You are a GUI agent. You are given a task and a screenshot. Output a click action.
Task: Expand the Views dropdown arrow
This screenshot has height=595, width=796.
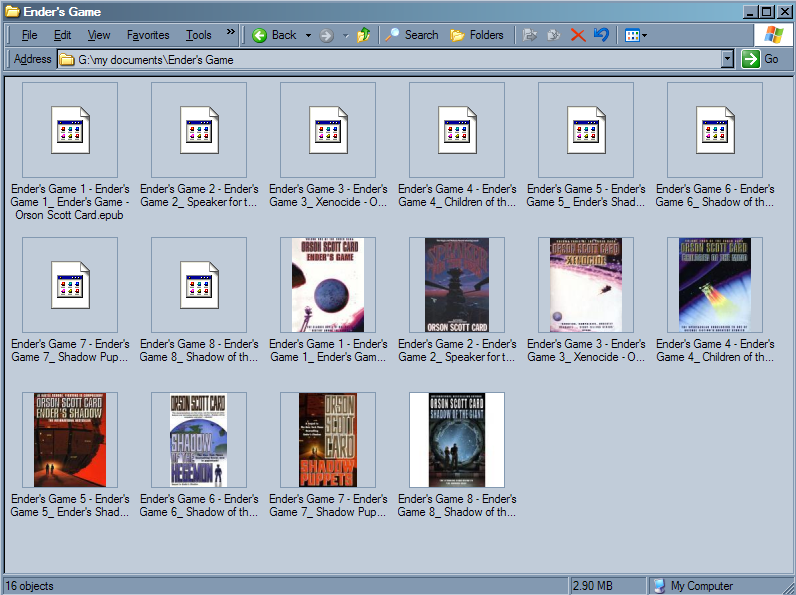coord(645,36)
